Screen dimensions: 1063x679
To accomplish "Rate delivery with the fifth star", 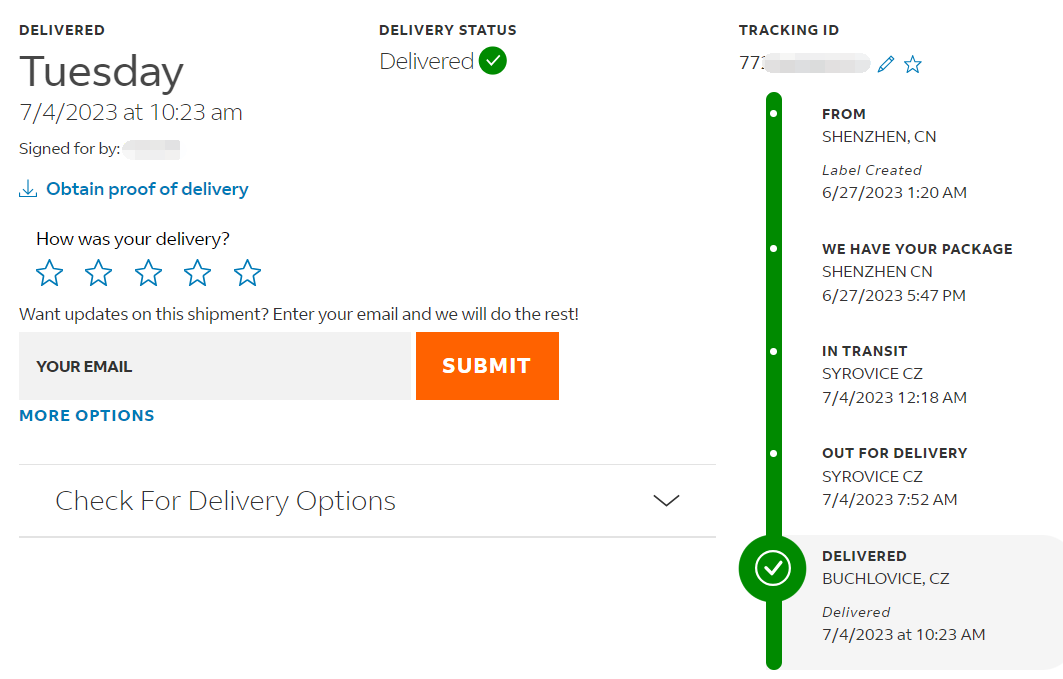I will coord(247,273).
